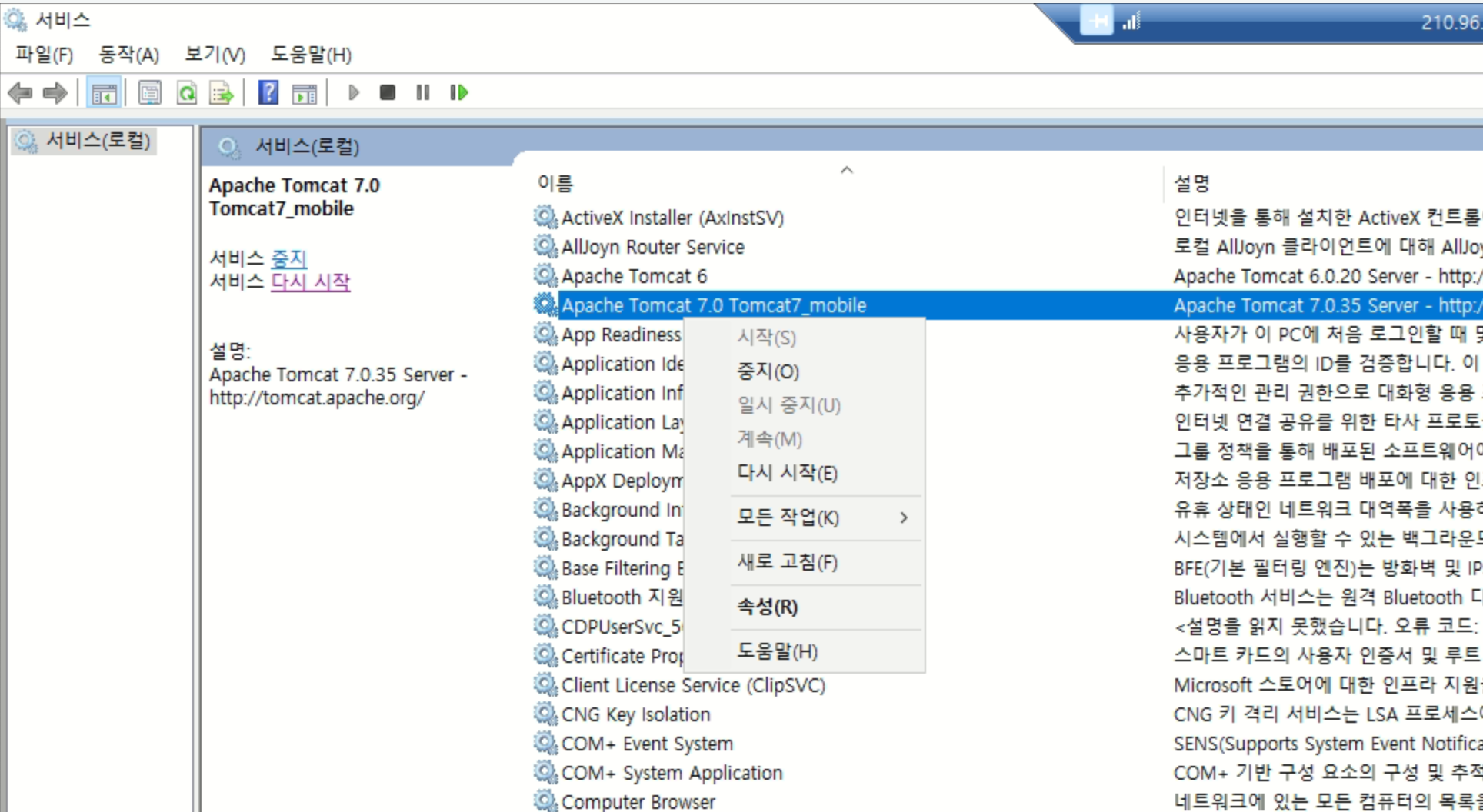Open the 동작(A) menu
1483x812 pixels.
pyautogui.click(x=128, y=55)
